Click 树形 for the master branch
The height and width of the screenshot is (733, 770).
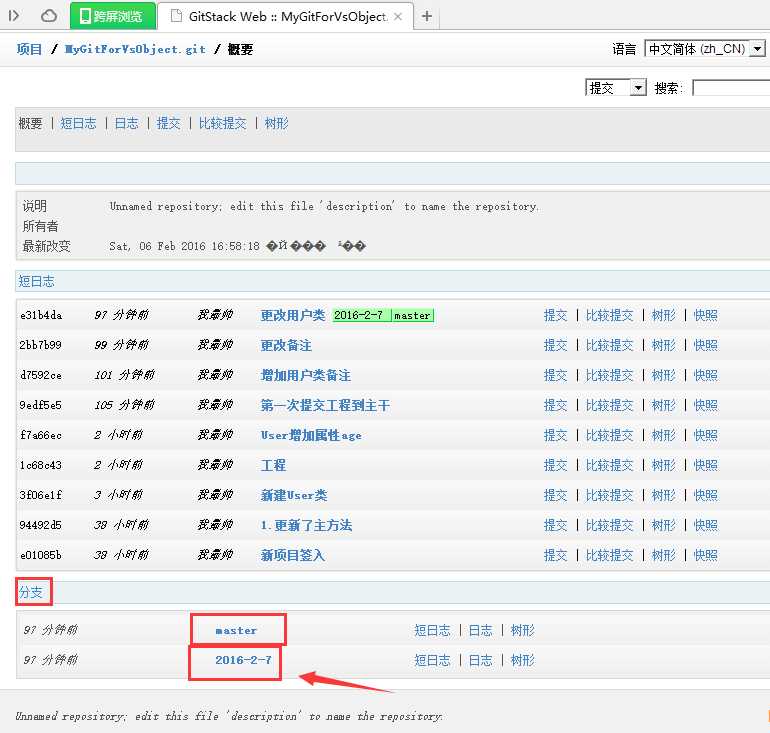[x=522, y=630]
